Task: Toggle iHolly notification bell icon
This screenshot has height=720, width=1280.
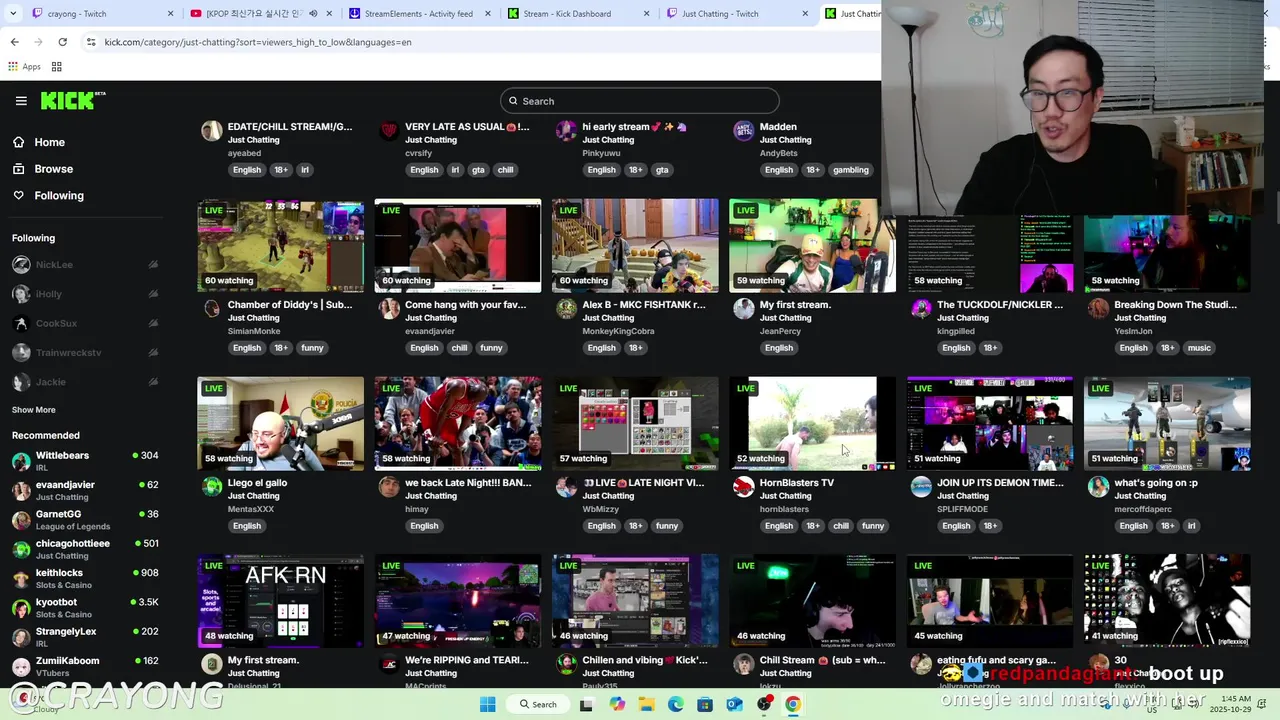Action: pos(153,294)
